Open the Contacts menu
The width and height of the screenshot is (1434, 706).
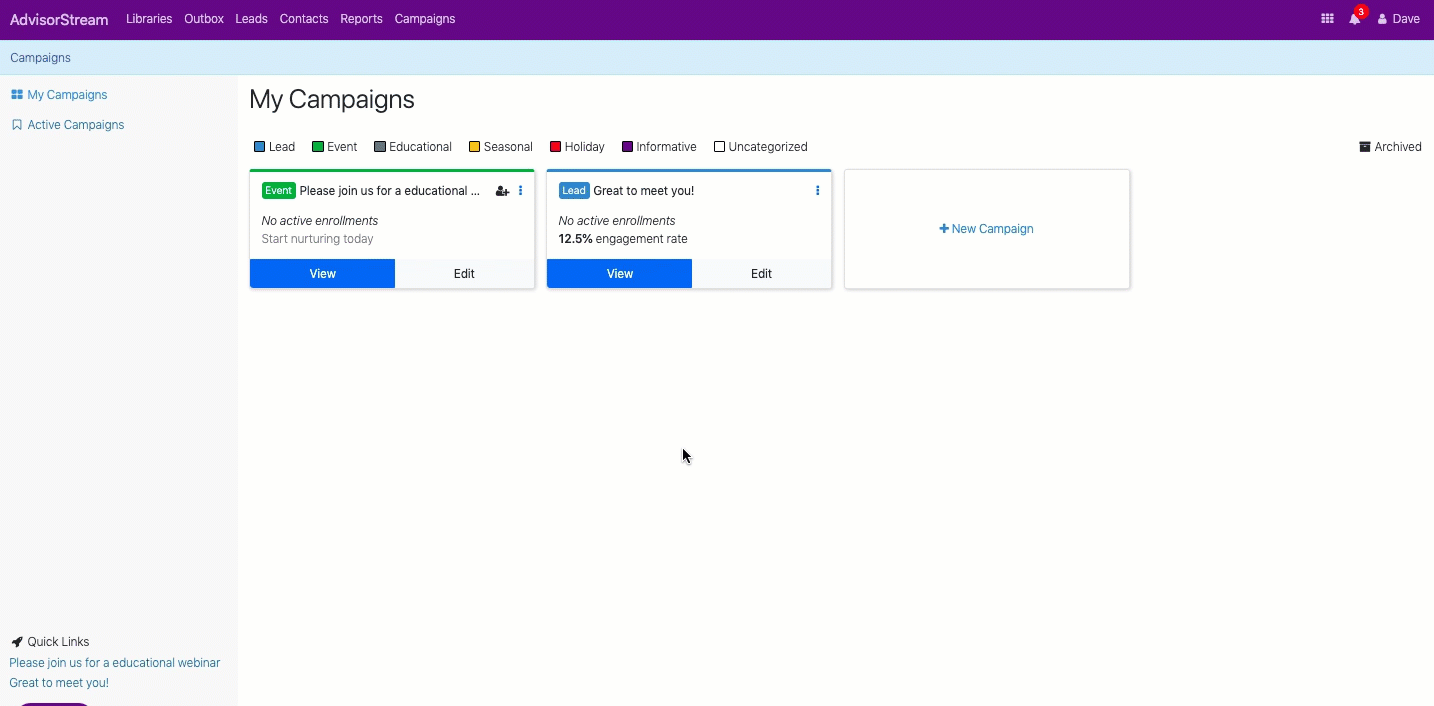(x=304, y=19)
